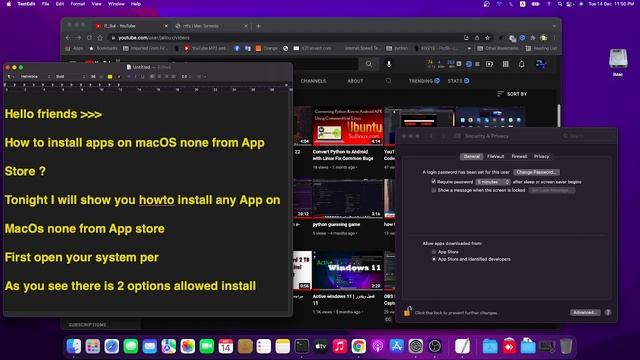Click Chrome home button
The image size is (640, 360).
point(100,38)
